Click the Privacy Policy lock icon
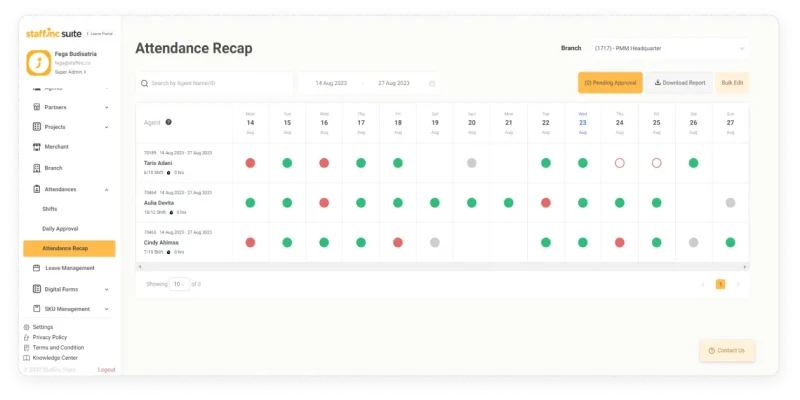This screenshot has width=800, height=400. [x=27, y=337]
